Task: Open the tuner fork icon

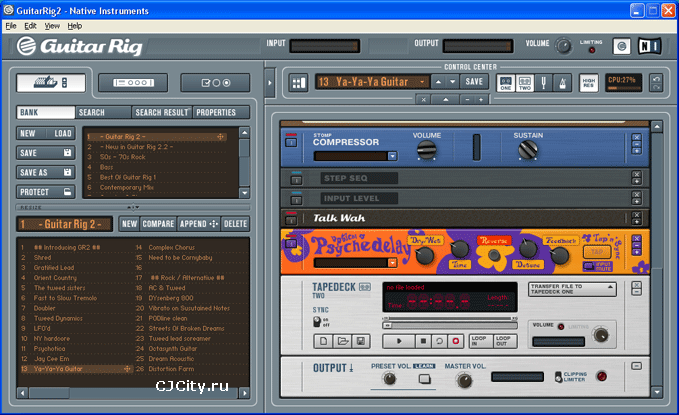Action: pos(543,82)
